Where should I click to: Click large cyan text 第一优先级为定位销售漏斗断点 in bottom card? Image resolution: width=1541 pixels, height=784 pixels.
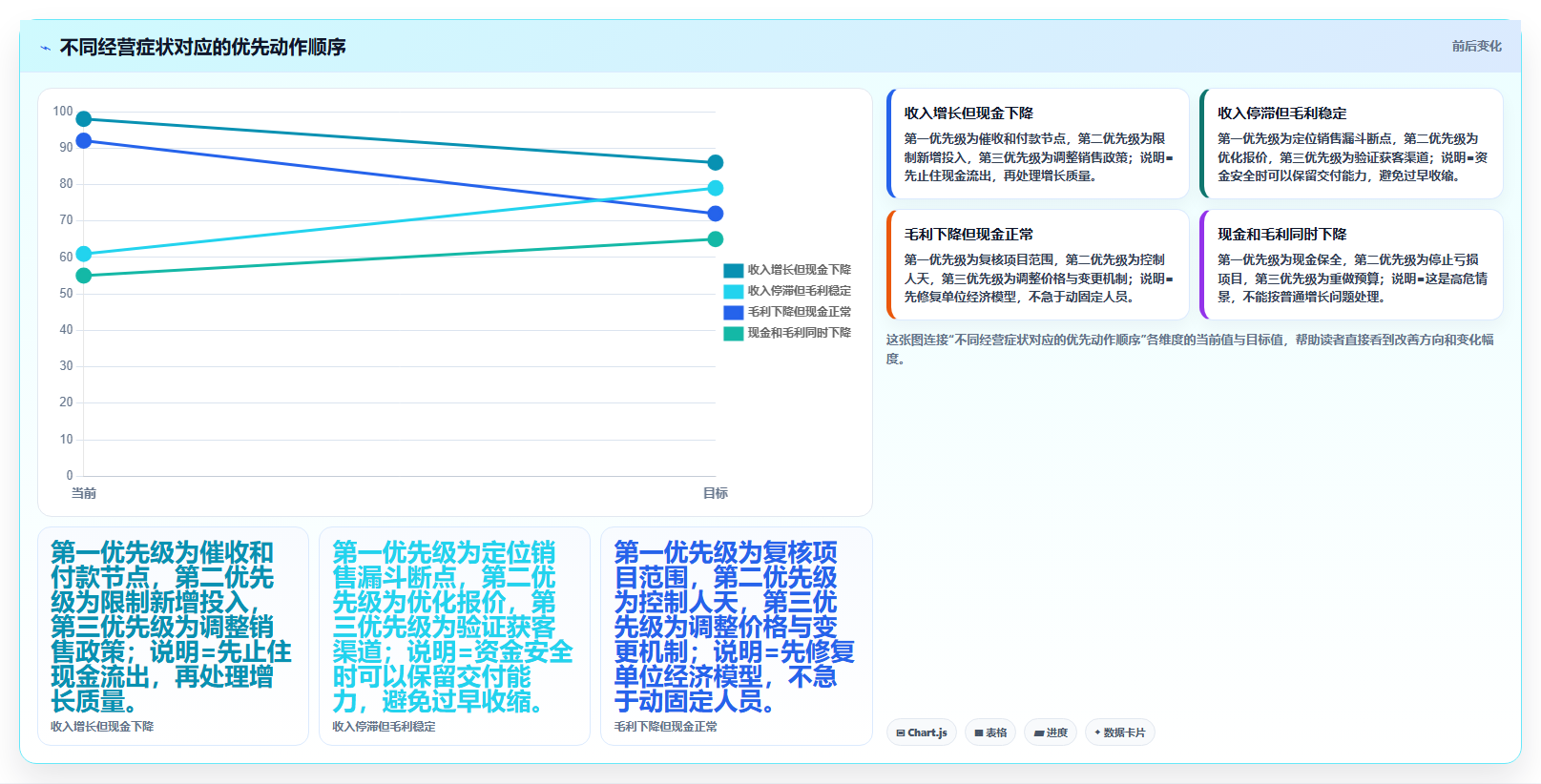(452, 627)
